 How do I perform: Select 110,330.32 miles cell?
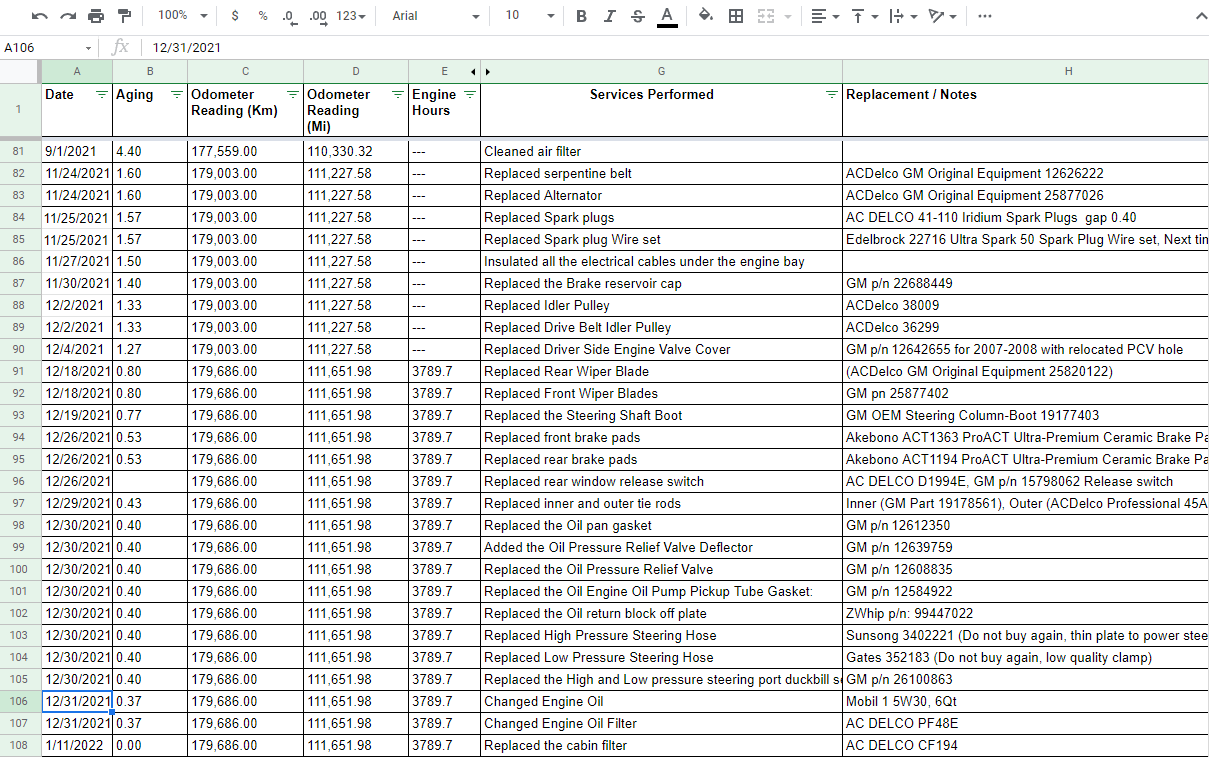(356, 151)
